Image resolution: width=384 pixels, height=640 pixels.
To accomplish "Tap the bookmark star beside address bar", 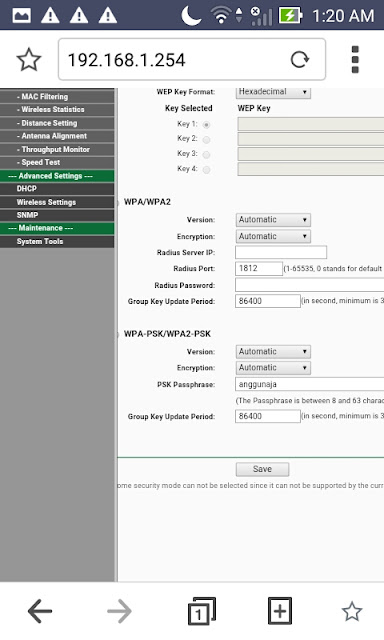I will click(x=29, y=60).
